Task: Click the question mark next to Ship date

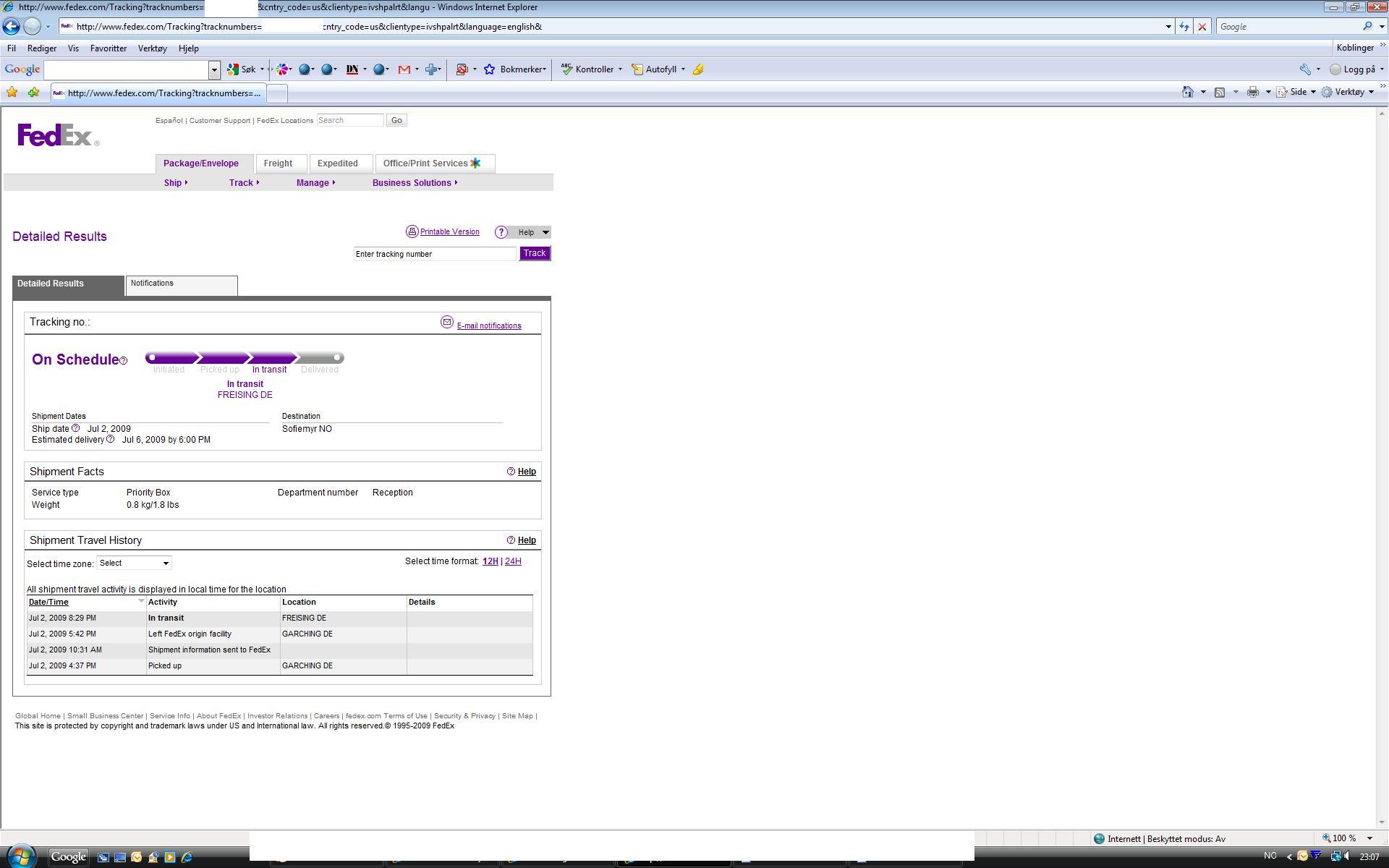Action: point(75,428)
